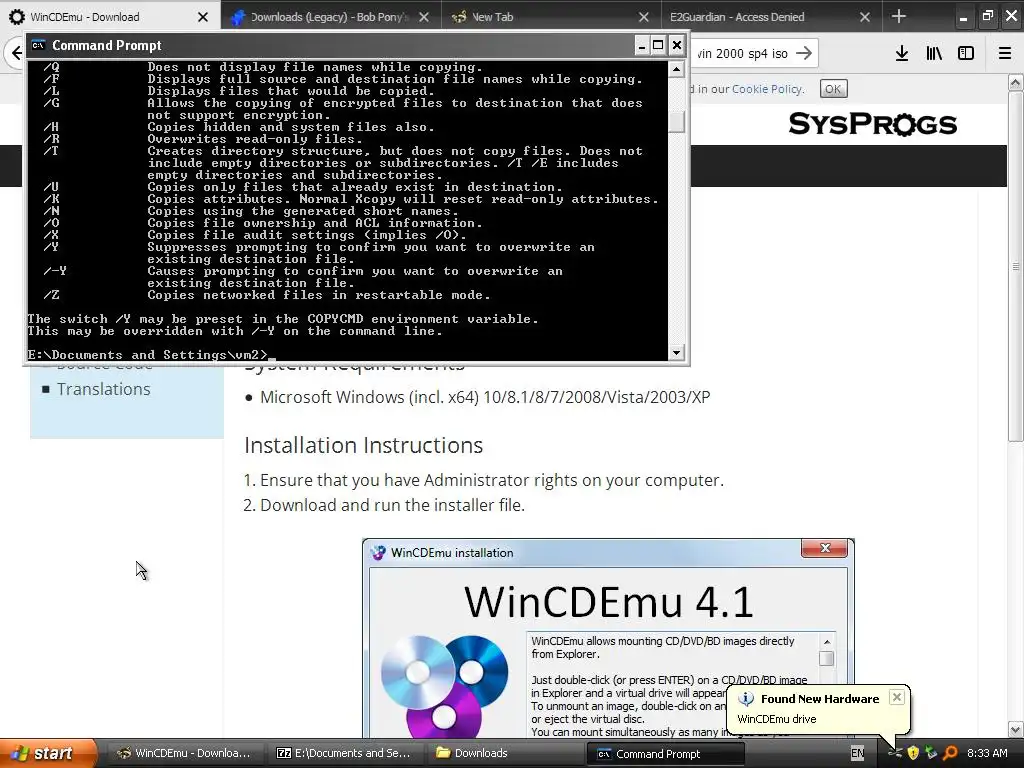Click the green download arrow tray icon

(x=931, y=753)
